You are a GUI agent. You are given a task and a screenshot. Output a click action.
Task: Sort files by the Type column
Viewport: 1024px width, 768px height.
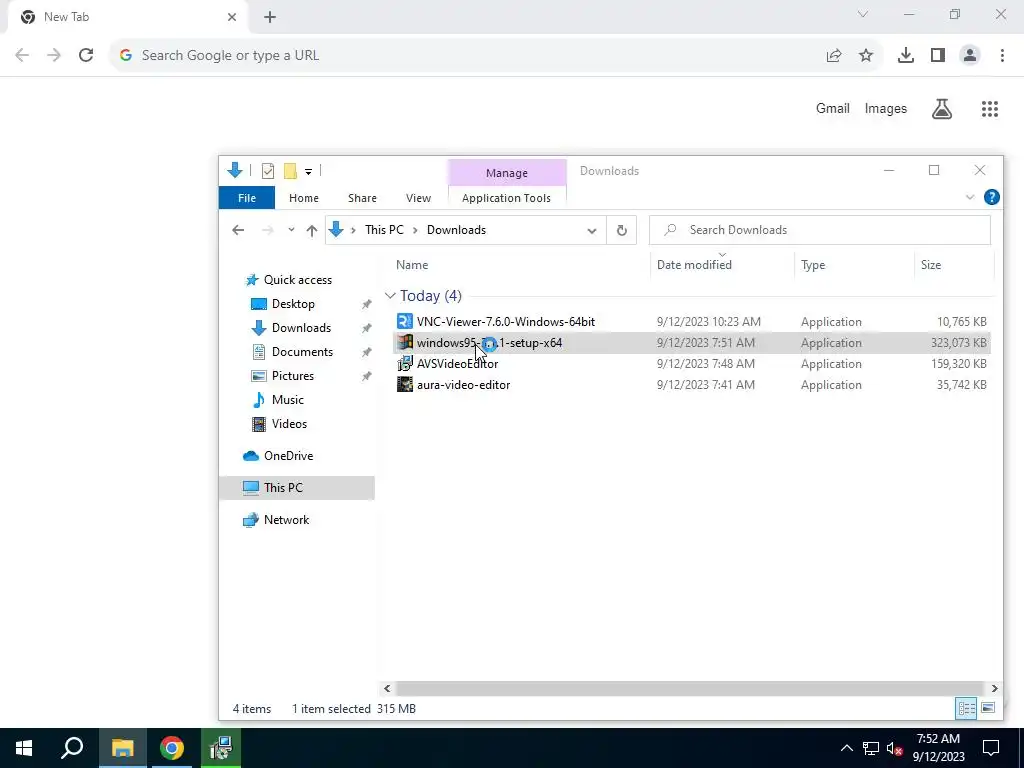click(x=813, y=264)
